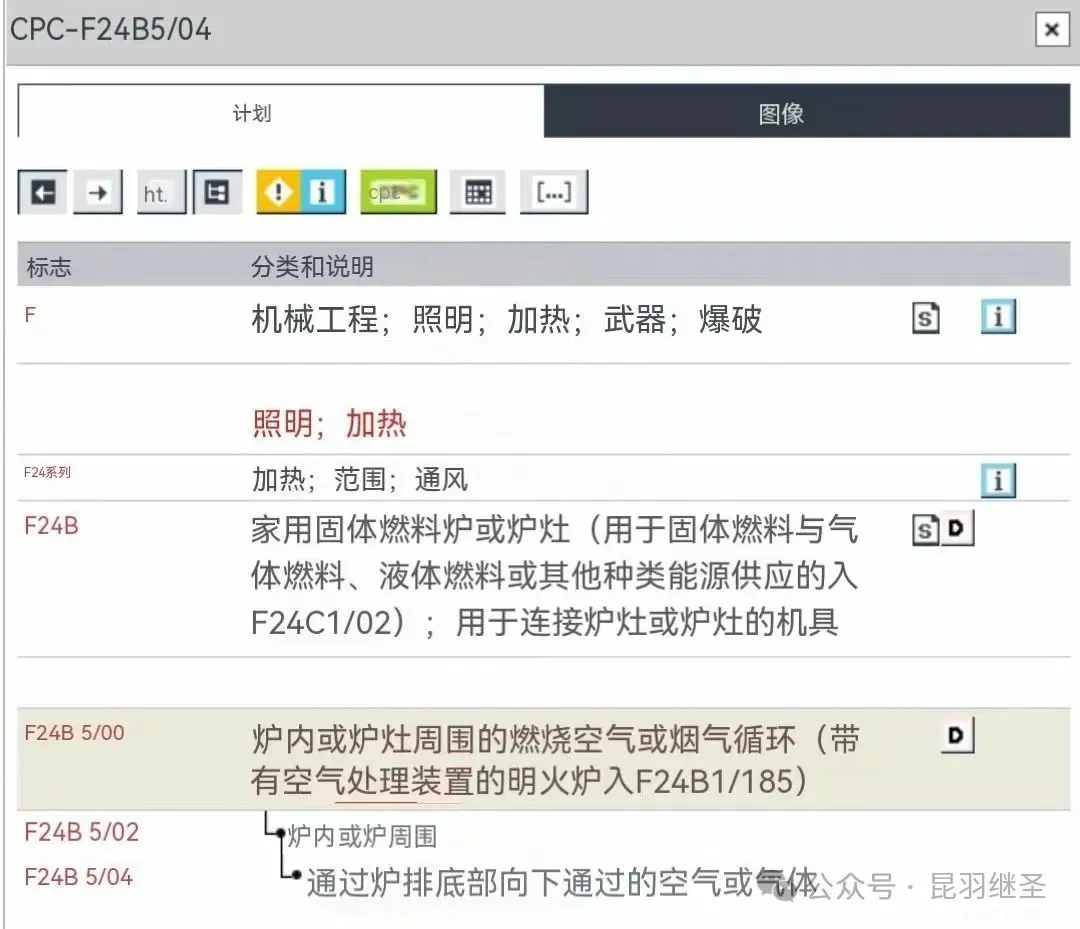The width and height of the screenshot is (1080, 929).
Task: Select the F24B 5/04 tree entry
Action: [x=78, y=877]
